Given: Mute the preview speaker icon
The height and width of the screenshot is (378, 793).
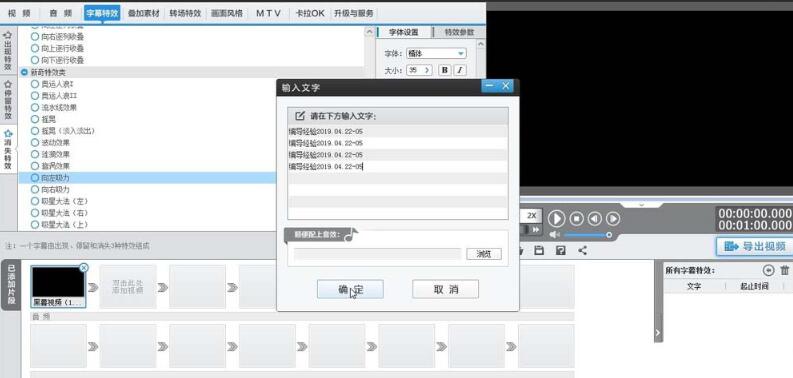Looking at the screenshot, I should [555, 235].
